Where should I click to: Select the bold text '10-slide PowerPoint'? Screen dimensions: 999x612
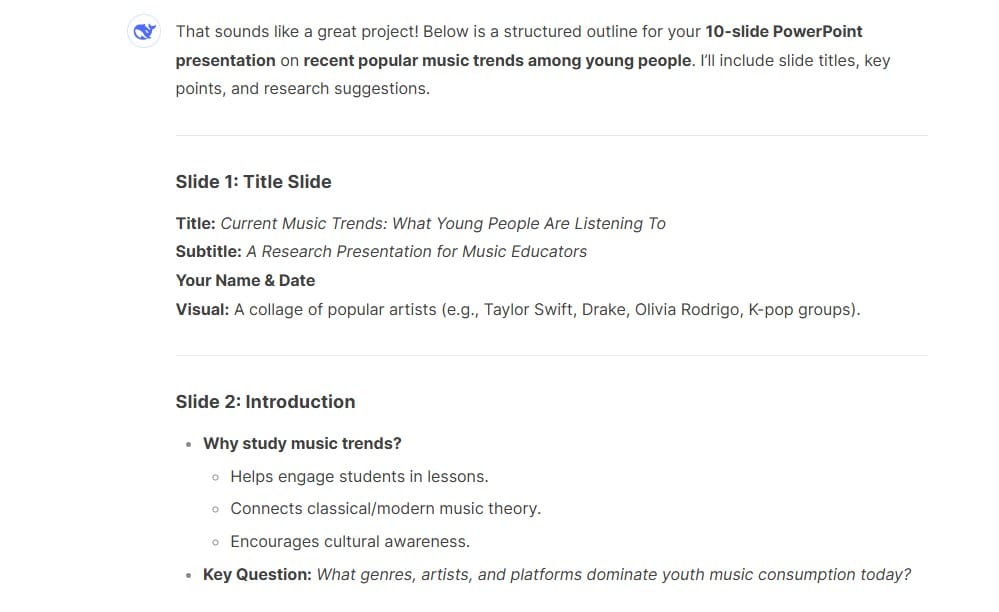[784, 32]
